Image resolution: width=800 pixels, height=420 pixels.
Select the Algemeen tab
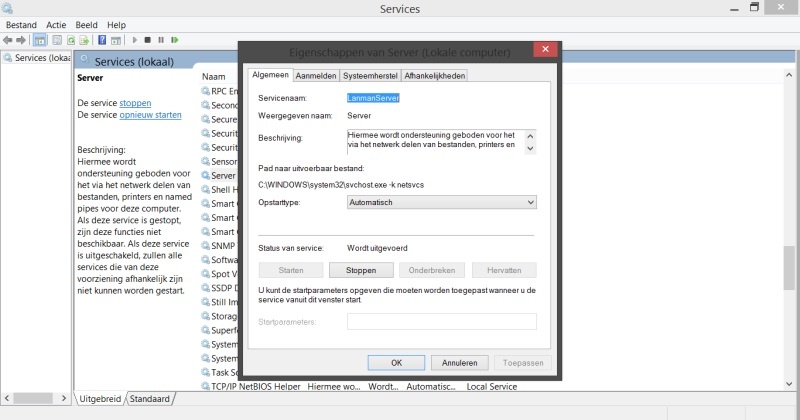[270, 75]
